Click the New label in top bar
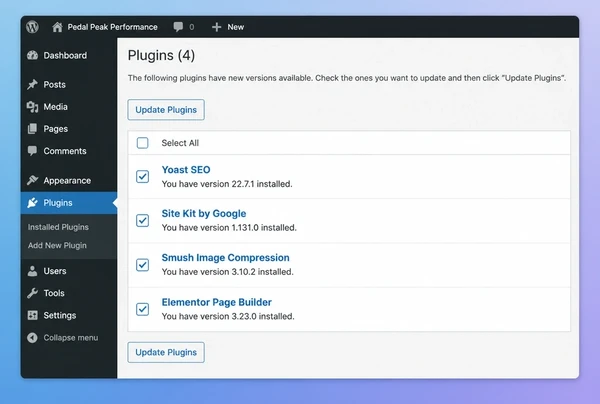The image size is (600, 404). point(236,27)
